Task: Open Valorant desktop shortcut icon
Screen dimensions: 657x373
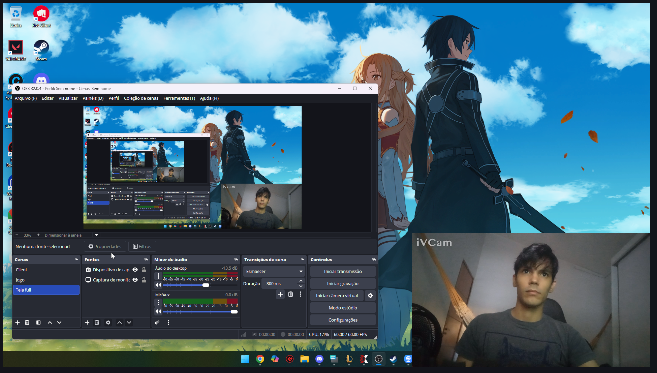Action: click(x=16, y=50)
